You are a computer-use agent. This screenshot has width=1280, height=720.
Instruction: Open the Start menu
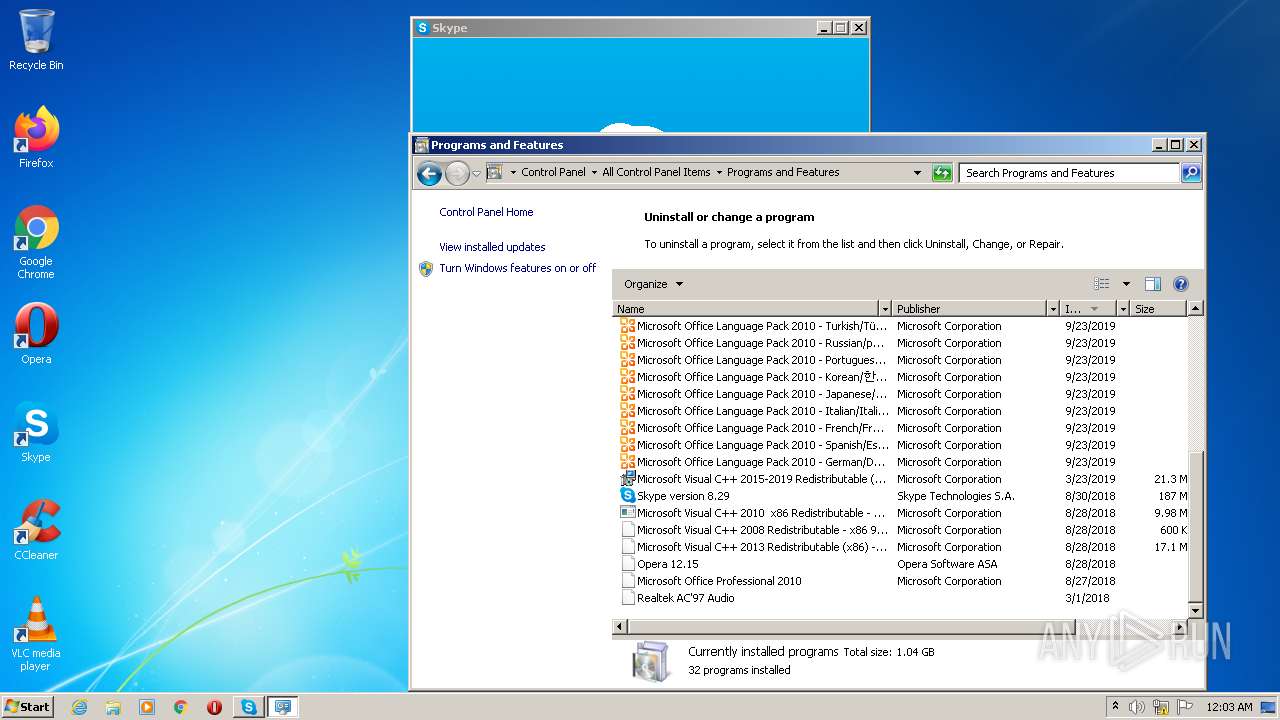coord(27,706)
